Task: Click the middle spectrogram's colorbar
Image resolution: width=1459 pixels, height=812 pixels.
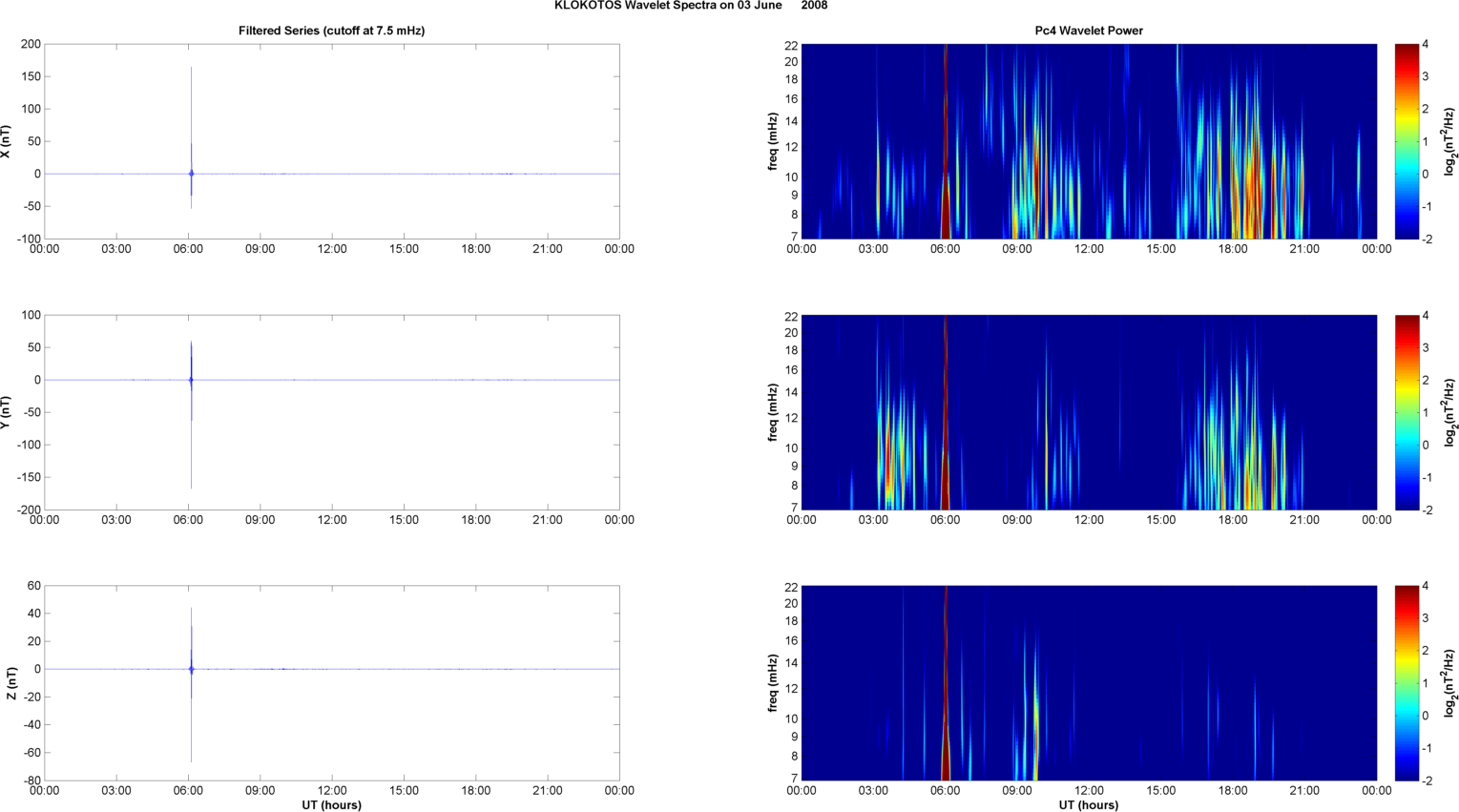Action: tap(1407, 412)
